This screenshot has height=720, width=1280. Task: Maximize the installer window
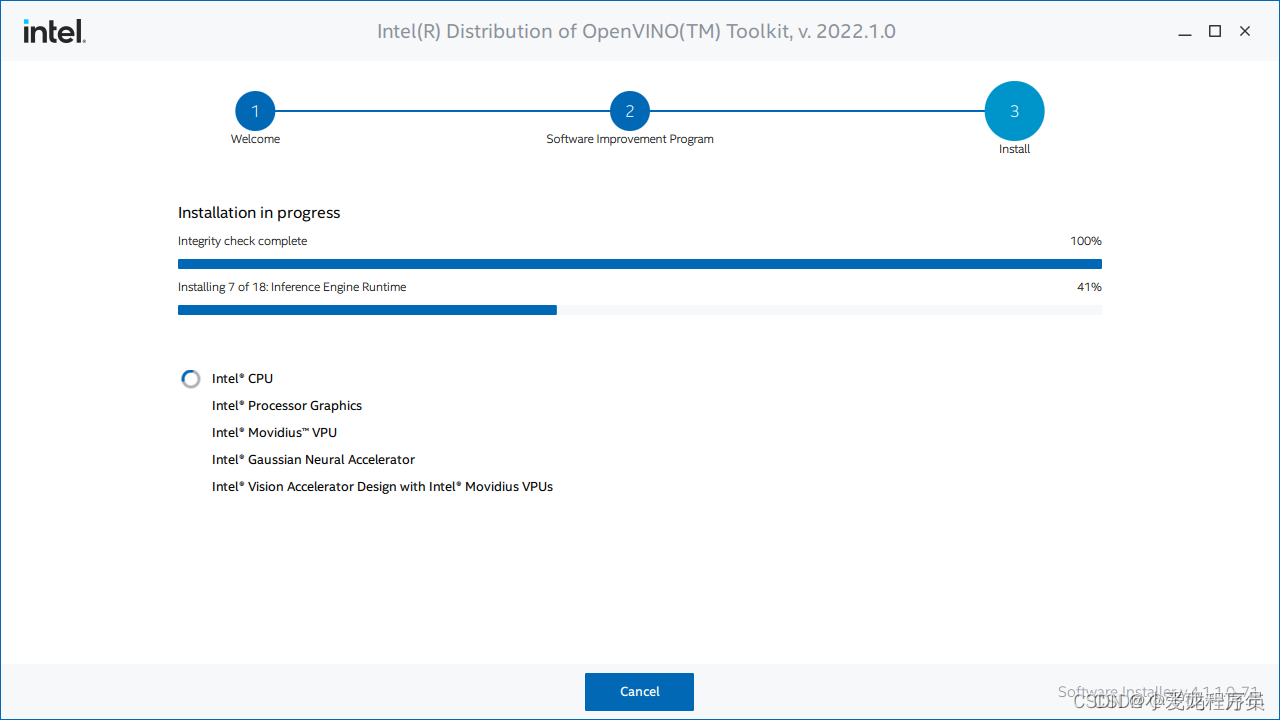click(1215, 31)
